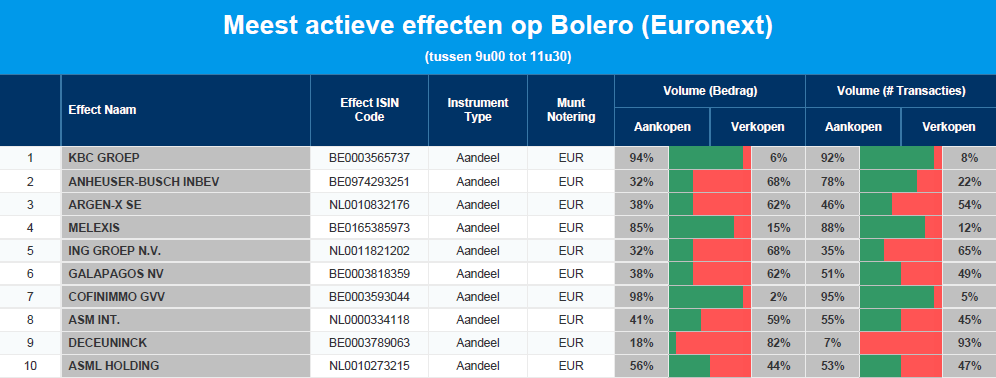The width and height of the screenshot is (996, 378).
Task: Open ARGEN-X SE effect entry
Action: point(106,205)
